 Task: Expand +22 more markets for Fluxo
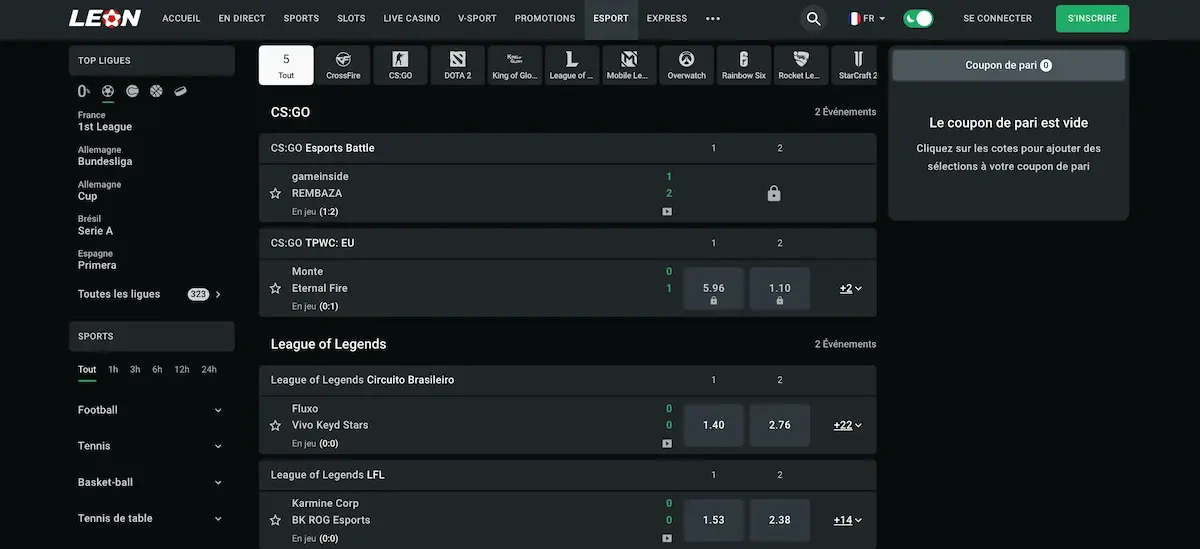pyautogui.click(x=848, y=425)
